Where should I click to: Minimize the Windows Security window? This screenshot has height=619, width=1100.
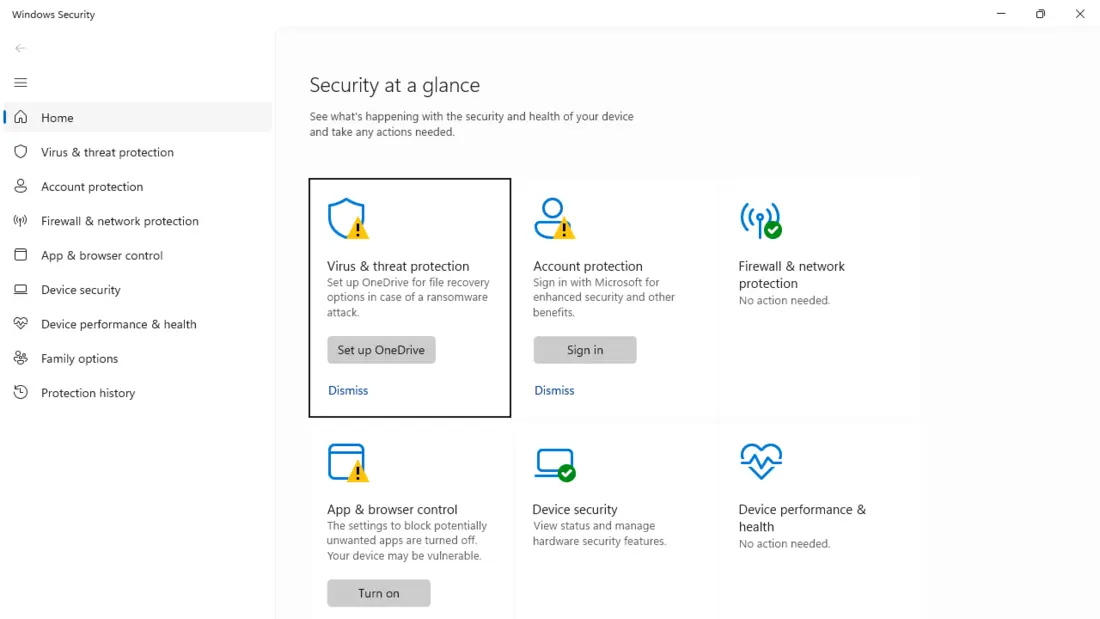[x=1001, y=13]
